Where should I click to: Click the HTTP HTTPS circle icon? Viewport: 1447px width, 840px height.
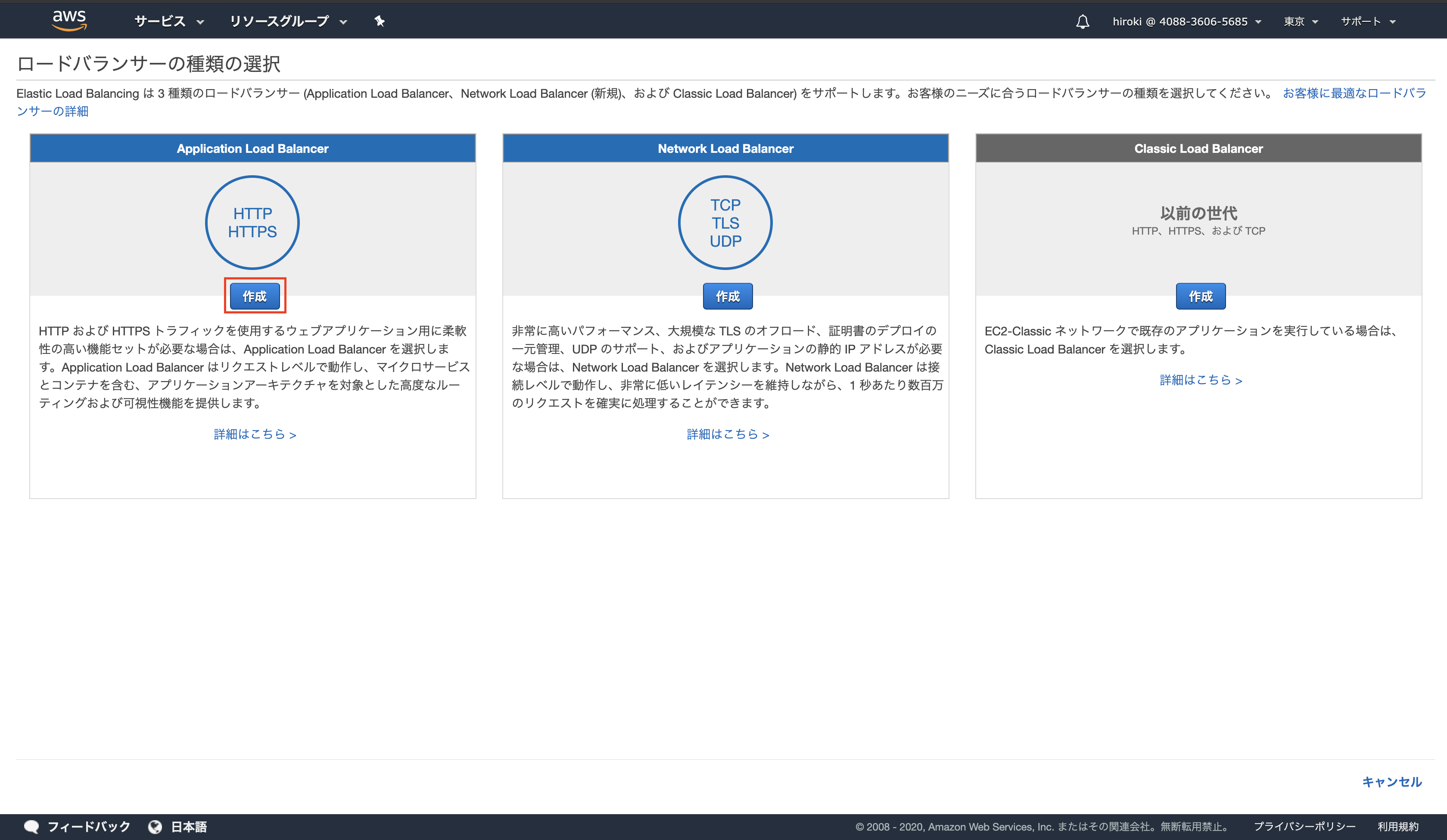pyautogui.click(x=252, y=223)
